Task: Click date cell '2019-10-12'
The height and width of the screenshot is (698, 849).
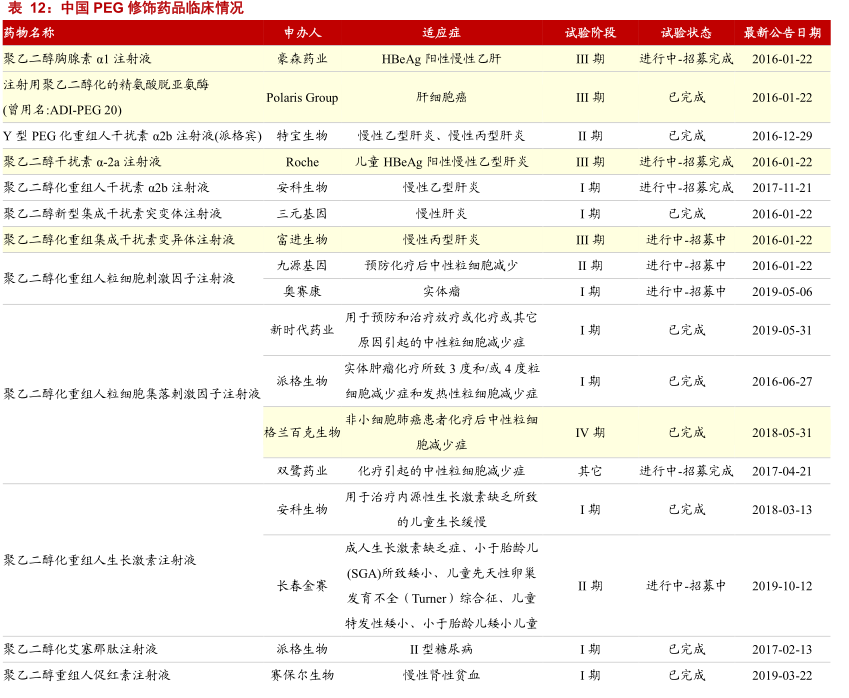Action: point(782,585)
